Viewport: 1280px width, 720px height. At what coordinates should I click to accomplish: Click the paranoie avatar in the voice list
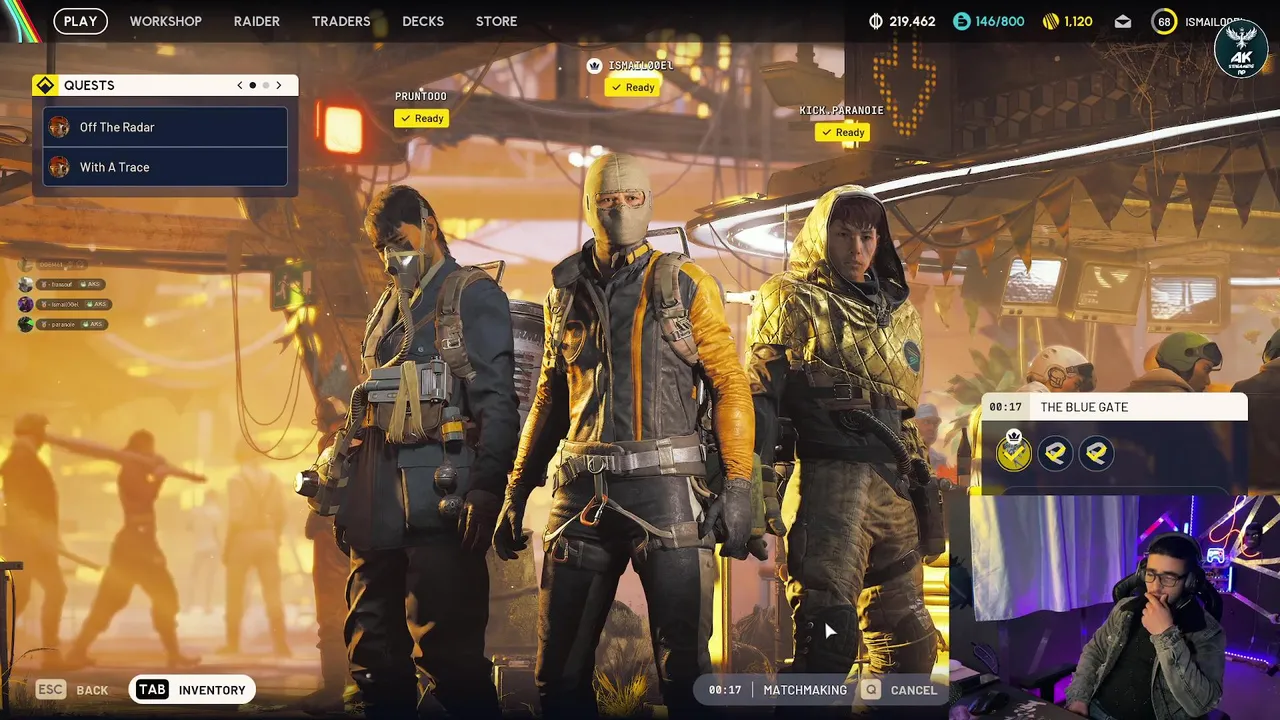26,324
